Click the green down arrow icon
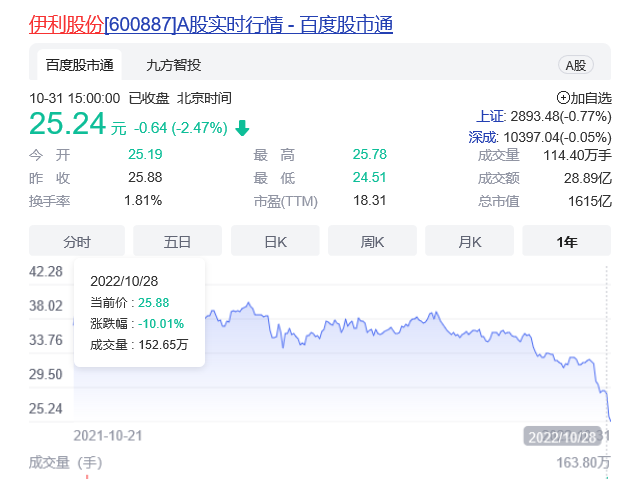Screen dimensions: 639x479 coord(242,128)
